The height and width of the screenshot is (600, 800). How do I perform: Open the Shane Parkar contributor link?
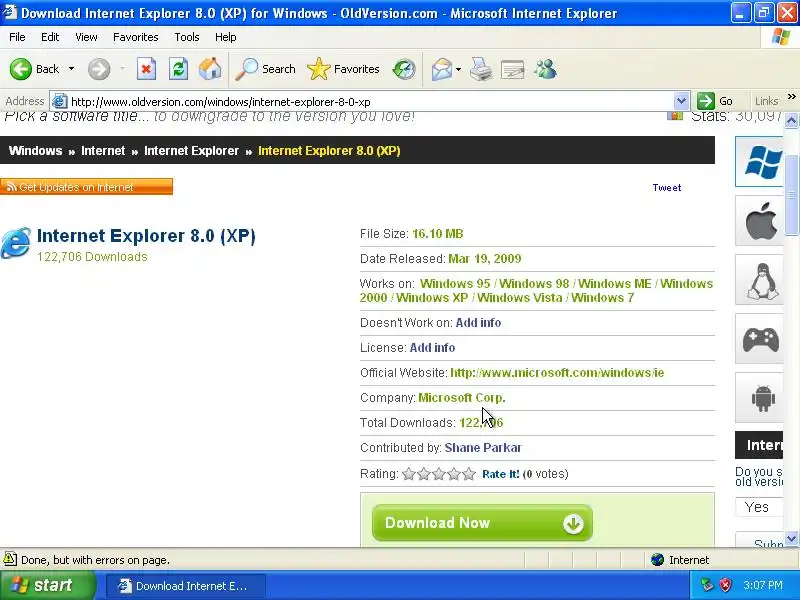coord(483,448)
